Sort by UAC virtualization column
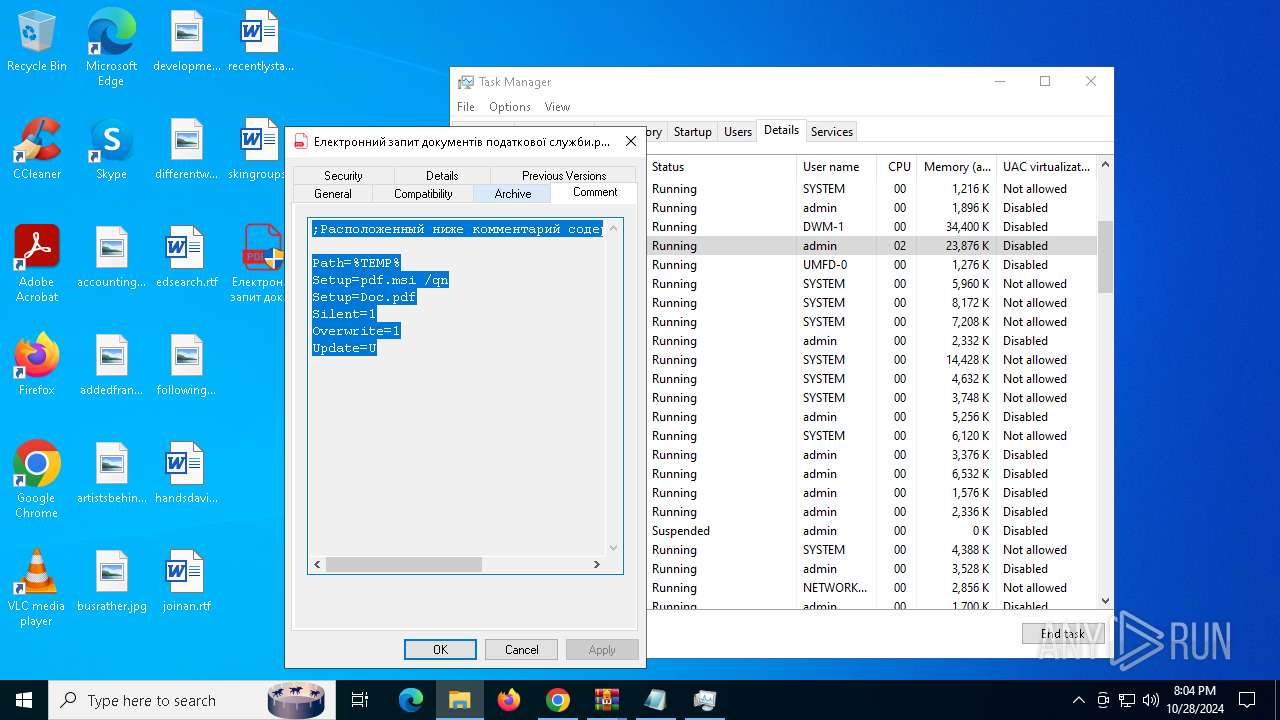The image size is (1280, 720). pyautogui.click(x=1047, y=167)
